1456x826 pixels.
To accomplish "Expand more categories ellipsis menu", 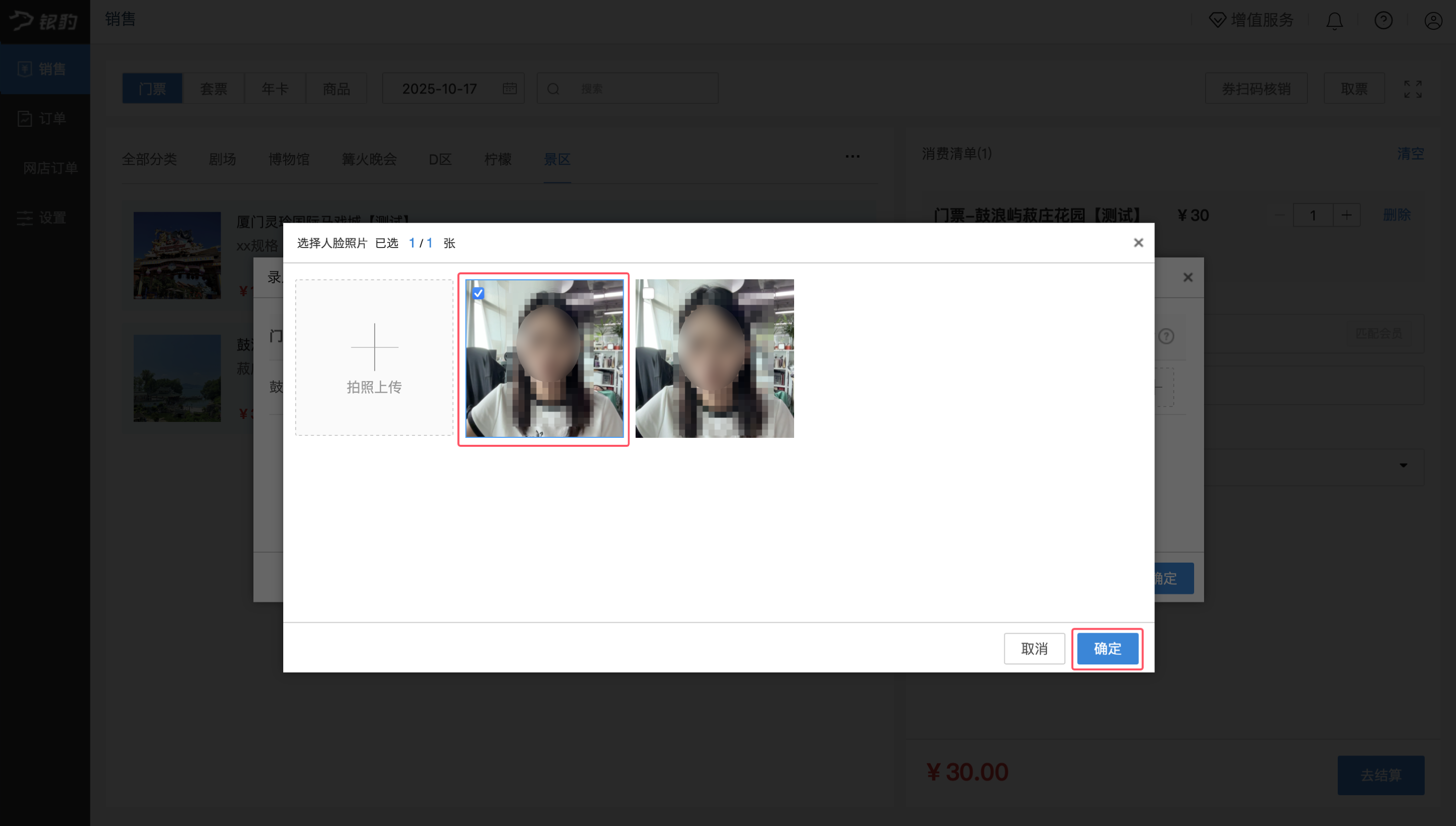I will pyautogui.click(x=852, y=157).
